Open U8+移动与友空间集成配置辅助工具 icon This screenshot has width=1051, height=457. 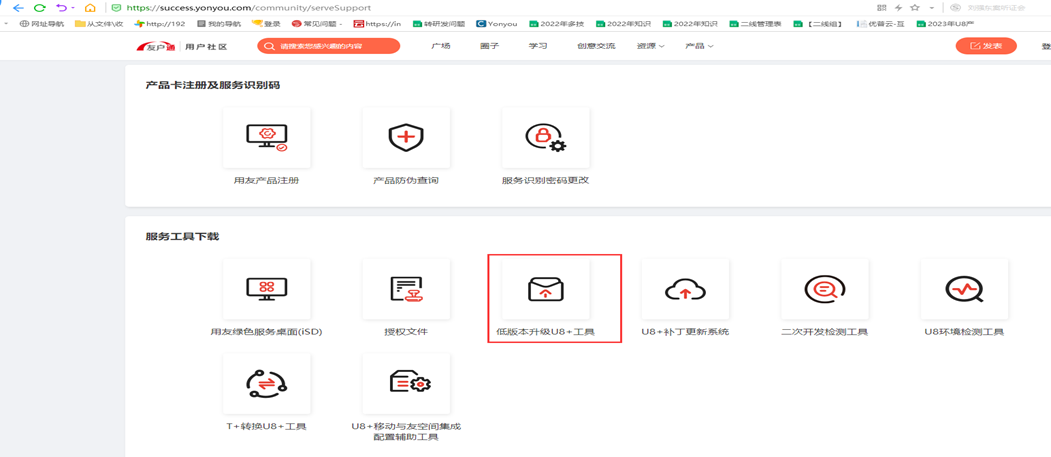pos(406,383)
